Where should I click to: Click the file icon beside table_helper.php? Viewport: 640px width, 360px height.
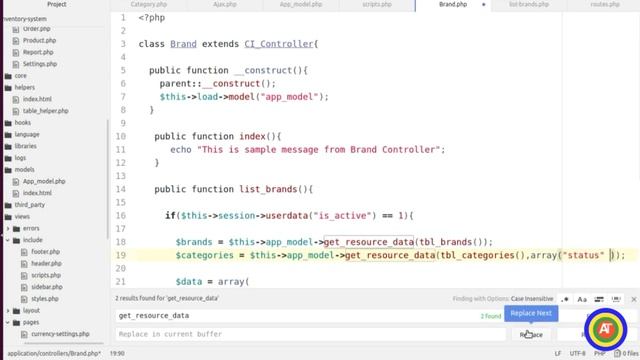tap(16, 111)
